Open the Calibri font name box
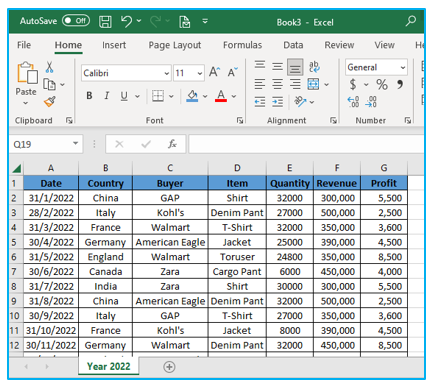 pyautogui.click(x=126, y=73)
